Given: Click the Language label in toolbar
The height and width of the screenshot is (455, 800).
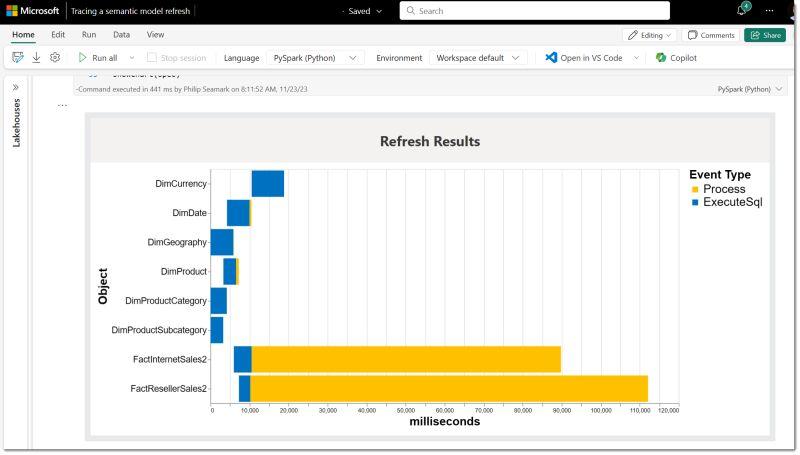Looking at the screenshot, I should pyautogui.click(x=242, y=58).
